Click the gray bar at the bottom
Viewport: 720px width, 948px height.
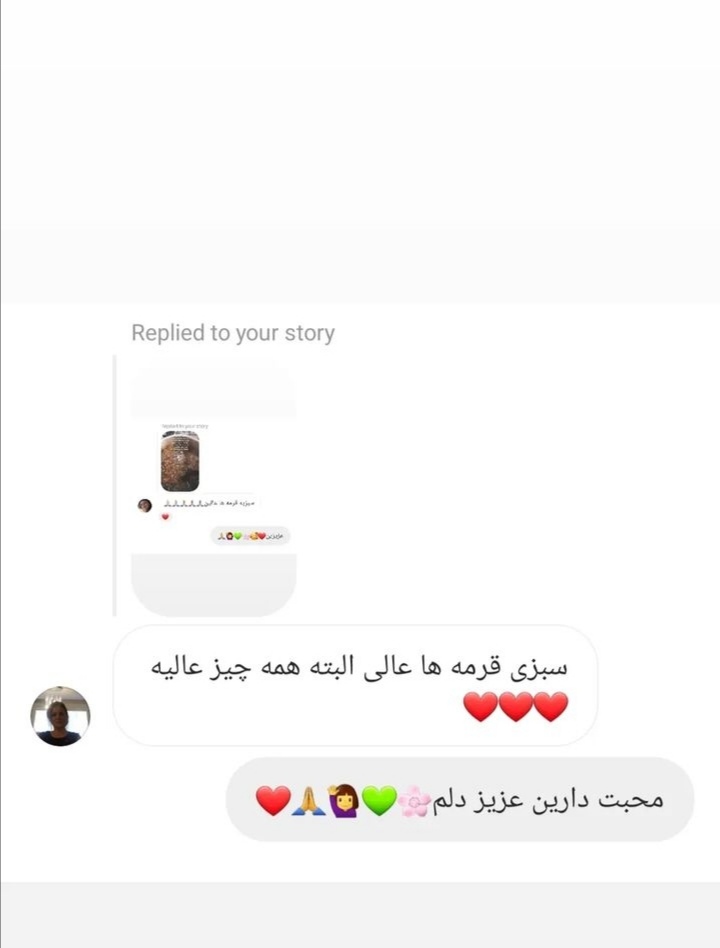[360, 915]
